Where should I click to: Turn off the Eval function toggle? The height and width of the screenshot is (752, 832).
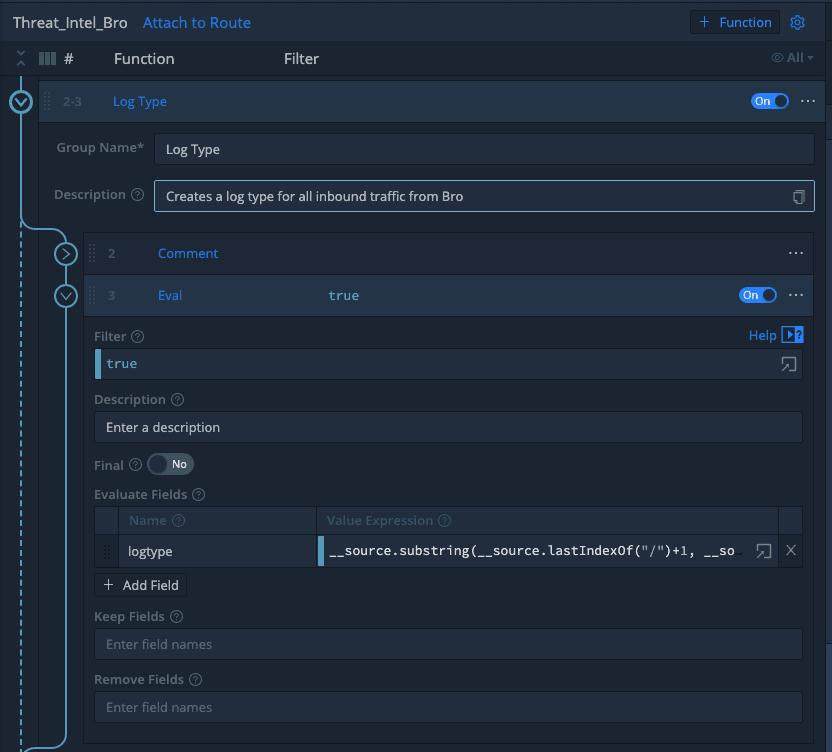coord(758,296)
